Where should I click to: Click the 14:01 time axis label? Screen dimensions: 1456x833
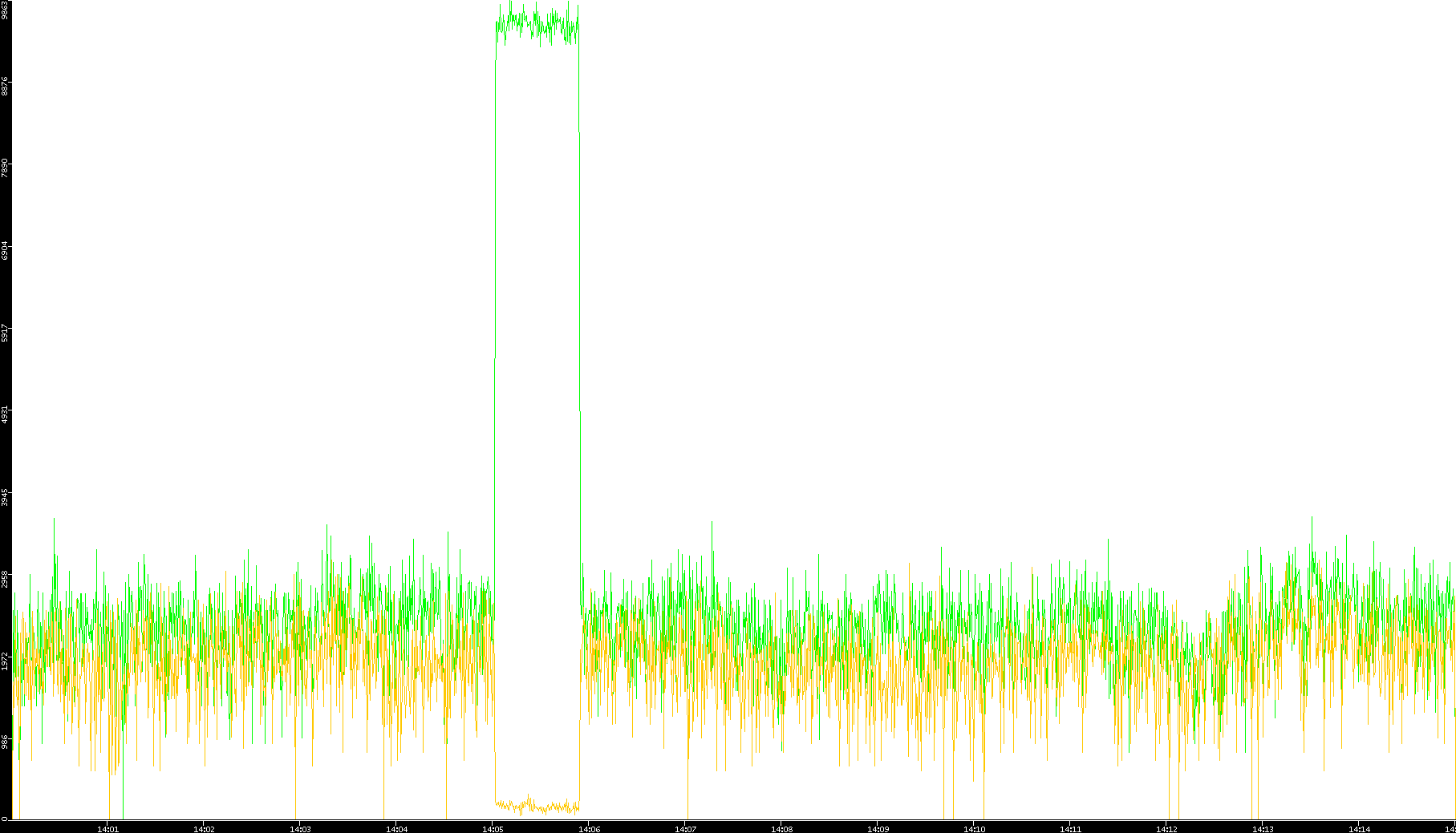point(107,829)
